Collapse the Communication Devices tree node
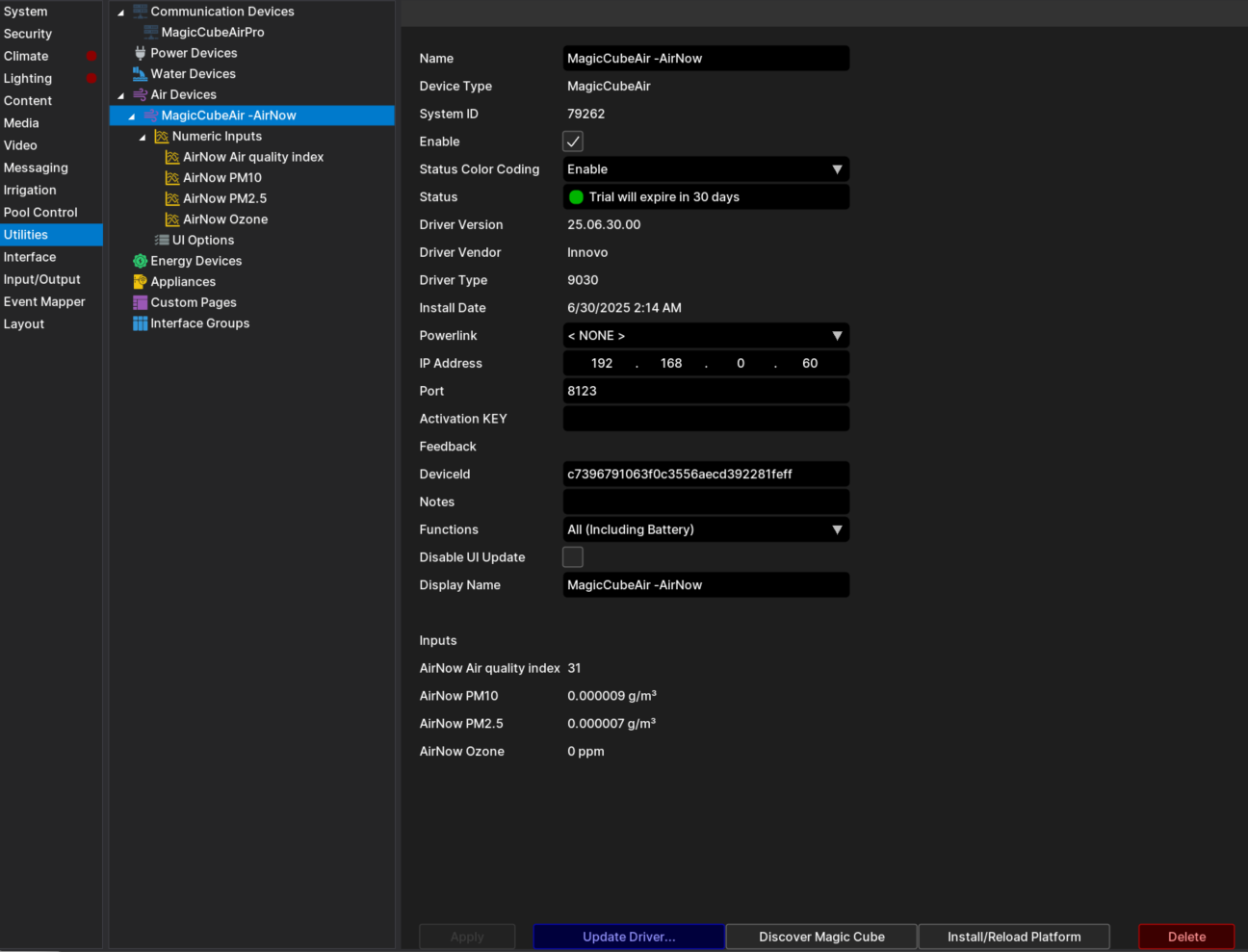The height and width of the screenshot is (952, 1248). click(120, 13)
